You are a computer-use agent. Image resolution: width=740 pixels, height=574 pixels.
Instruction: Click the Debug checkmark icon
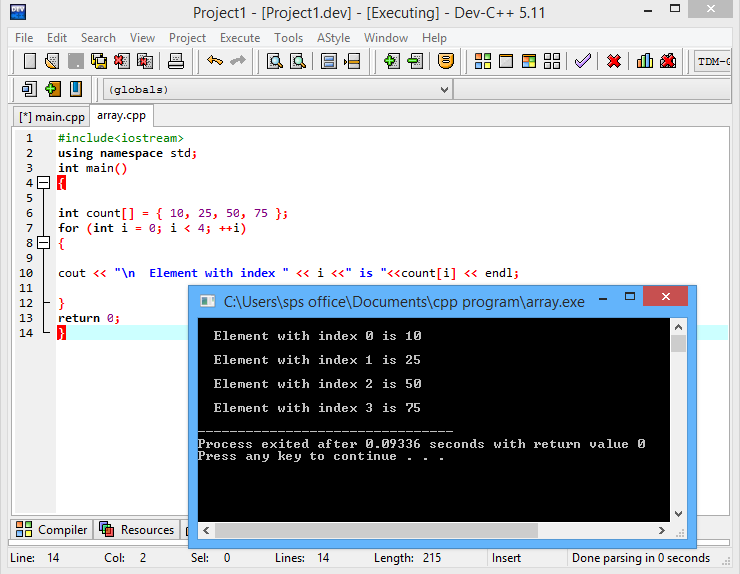click(583, 61)
